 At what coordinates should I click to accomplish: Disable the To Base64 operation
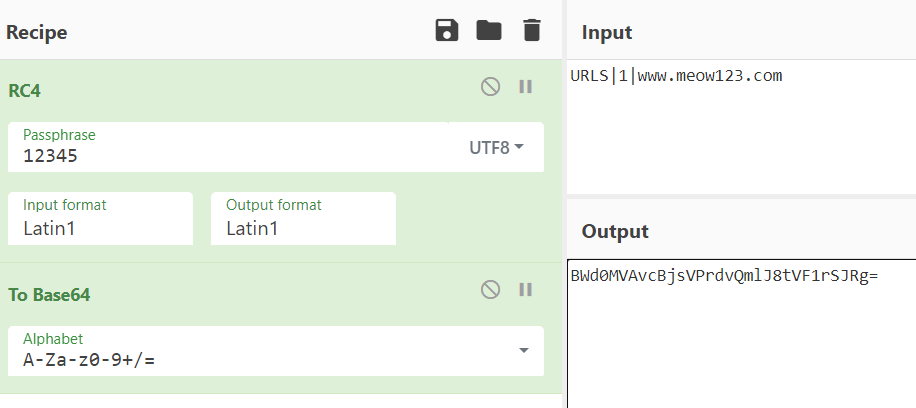pyautogui.click(x=490, y=290)
